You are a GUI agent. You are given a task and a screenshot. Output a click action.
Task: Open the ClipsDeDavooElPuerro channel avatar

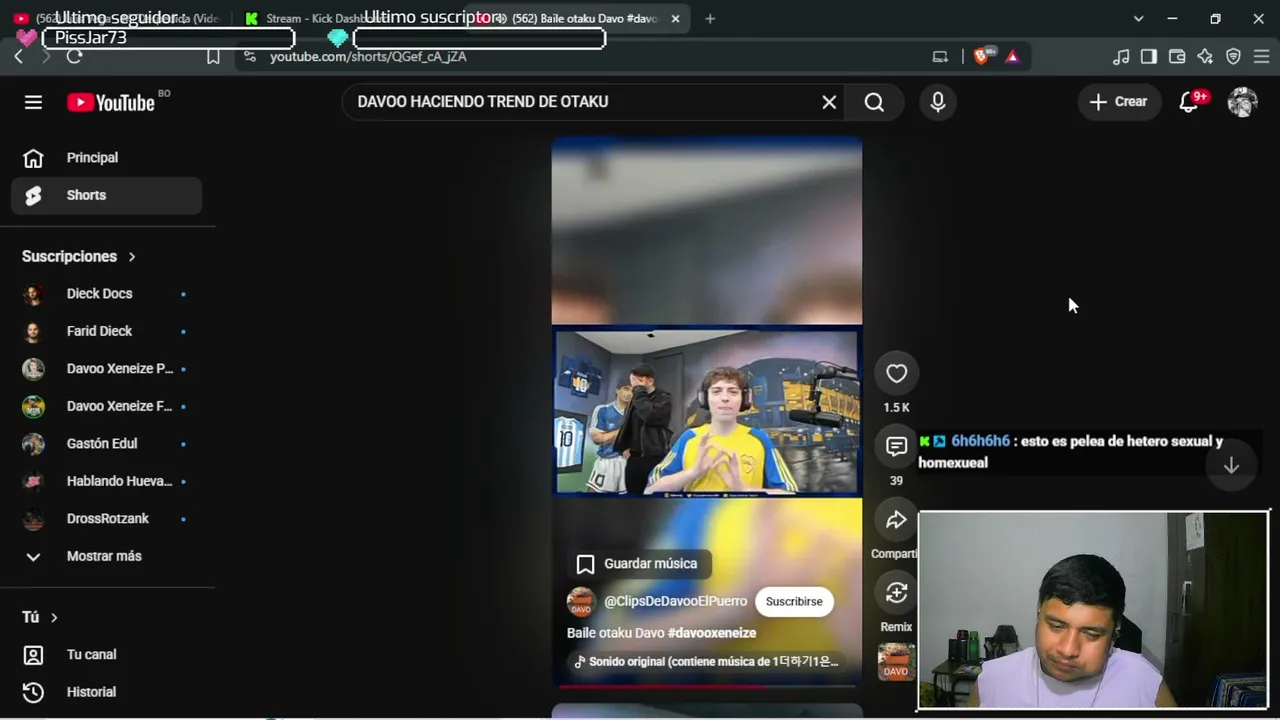click(x=581, y=602)
